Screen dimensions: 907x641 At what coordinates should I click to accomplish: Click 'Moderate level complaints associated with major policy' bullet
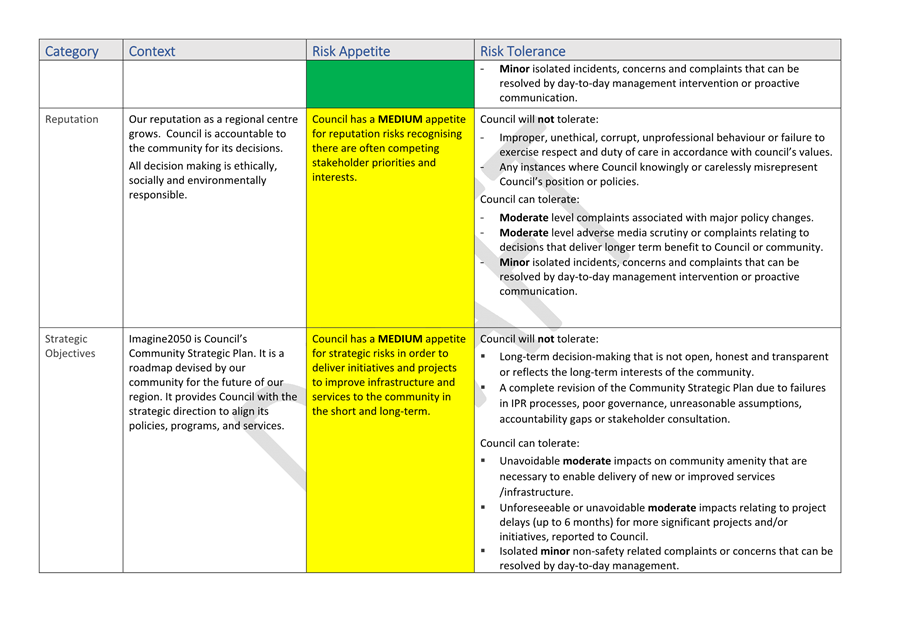[656, 218]
